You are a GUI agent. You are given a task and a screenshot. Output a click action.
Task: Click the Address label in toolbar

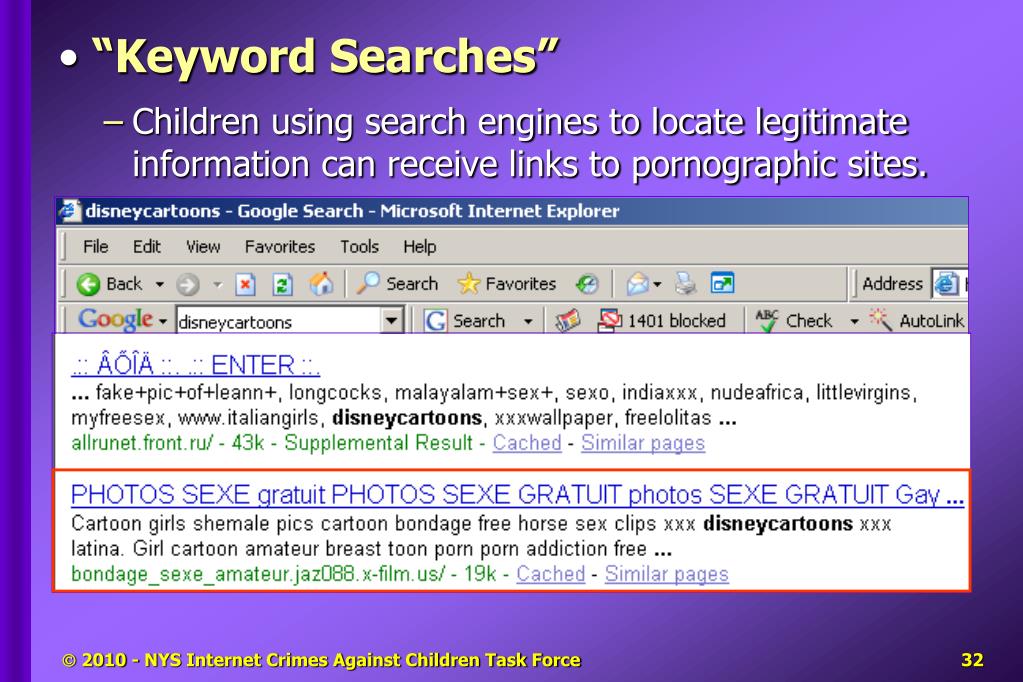coord(892,284)
